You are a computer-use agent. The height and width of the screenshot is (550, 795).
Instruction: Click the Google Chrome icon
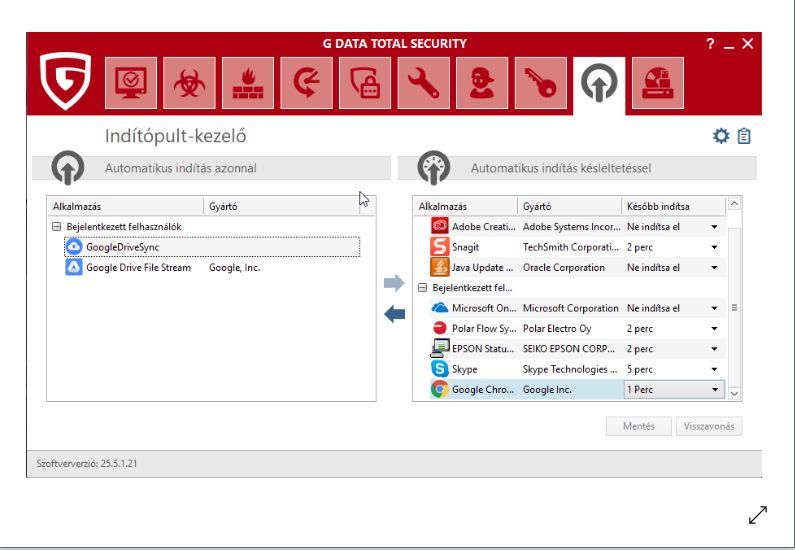coord(440,389)
